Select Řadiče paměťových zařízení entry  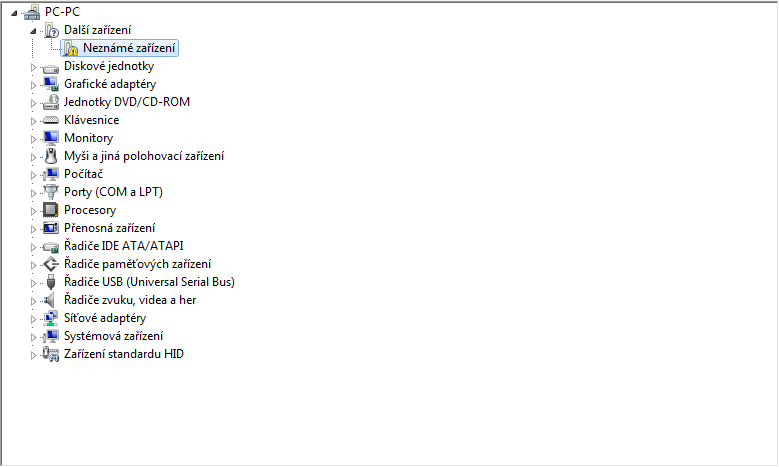click(x=138, y=264)
